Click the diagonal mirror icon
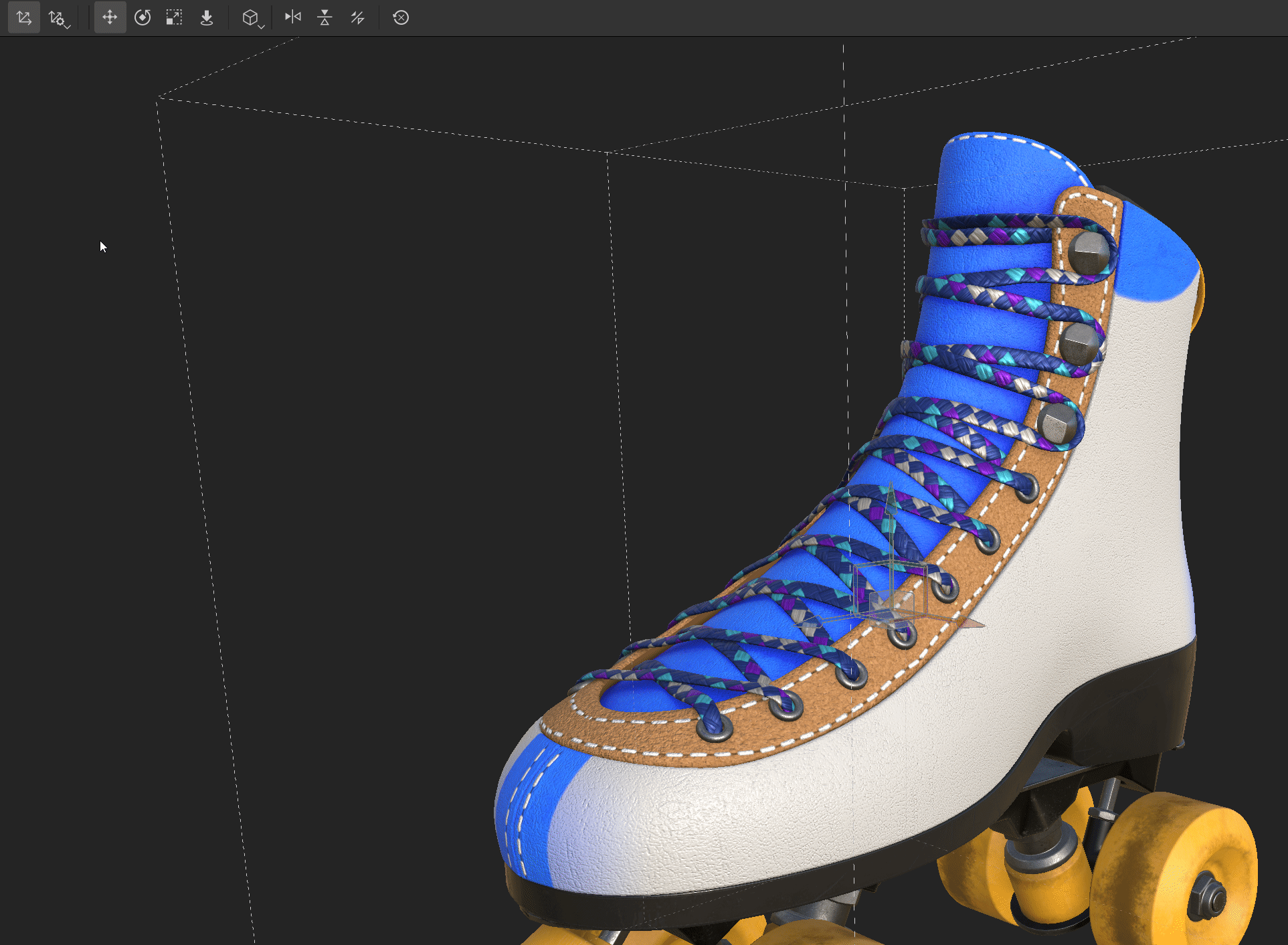 (357, 17)
